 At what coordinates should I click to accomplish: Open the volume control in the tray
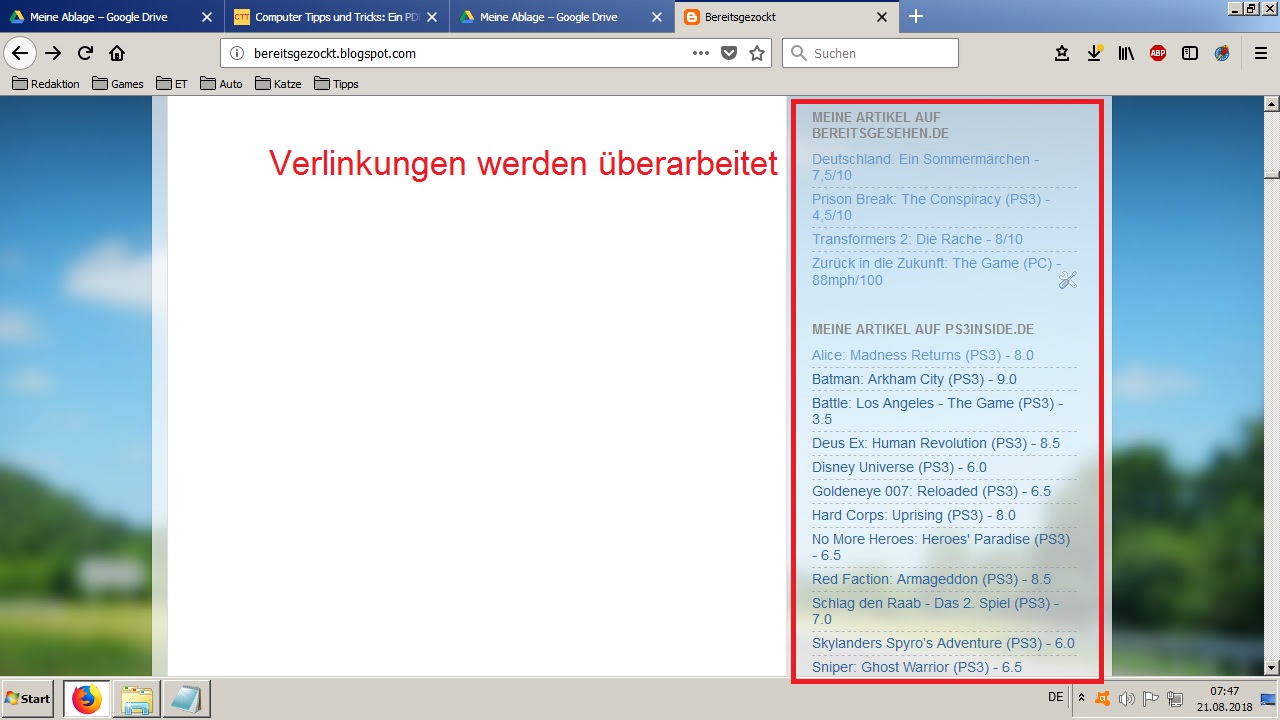click(1127, 698)
